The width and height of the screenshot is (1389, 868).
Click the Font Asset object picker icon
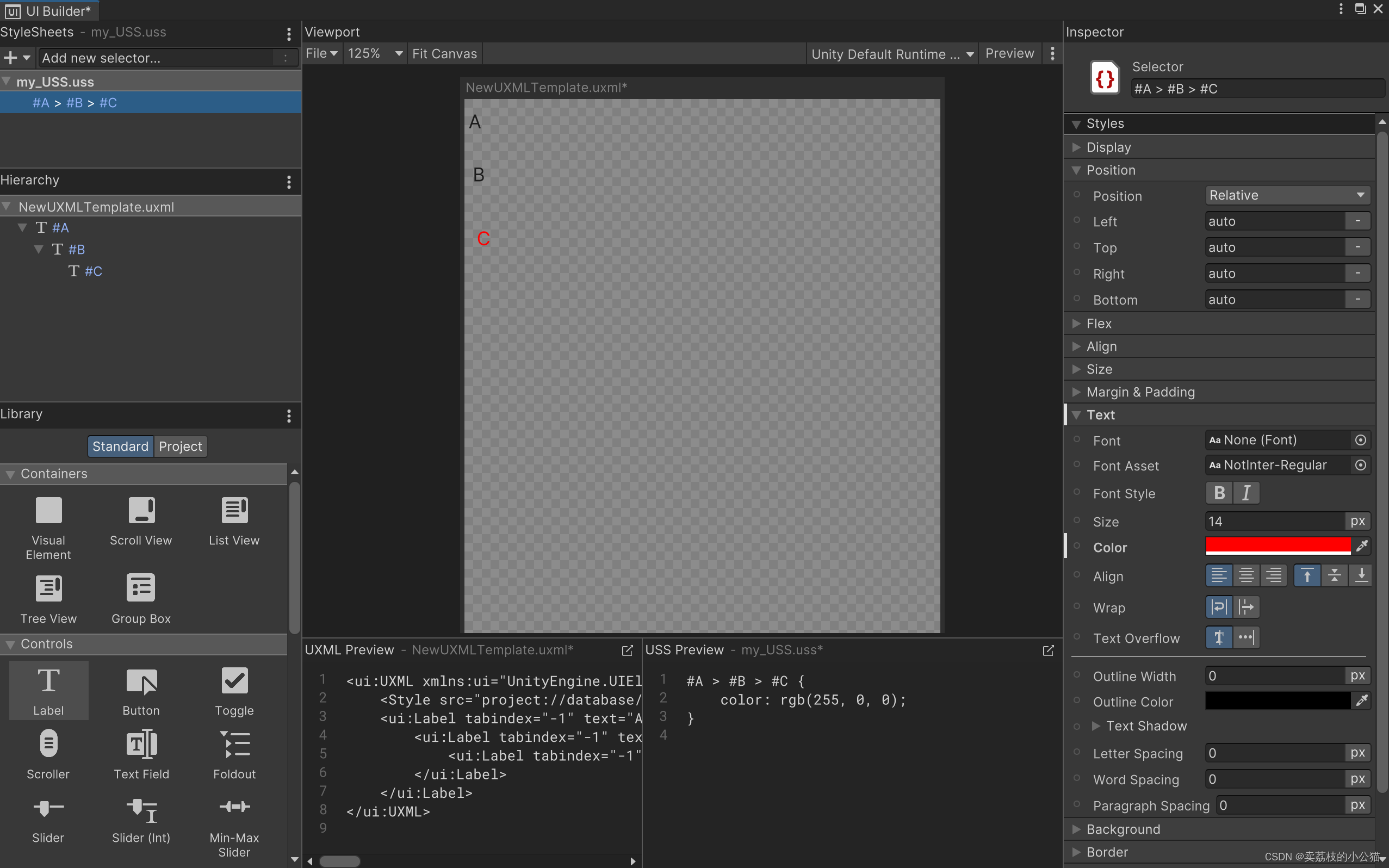pyautogui.click(x=1360, y=465)
